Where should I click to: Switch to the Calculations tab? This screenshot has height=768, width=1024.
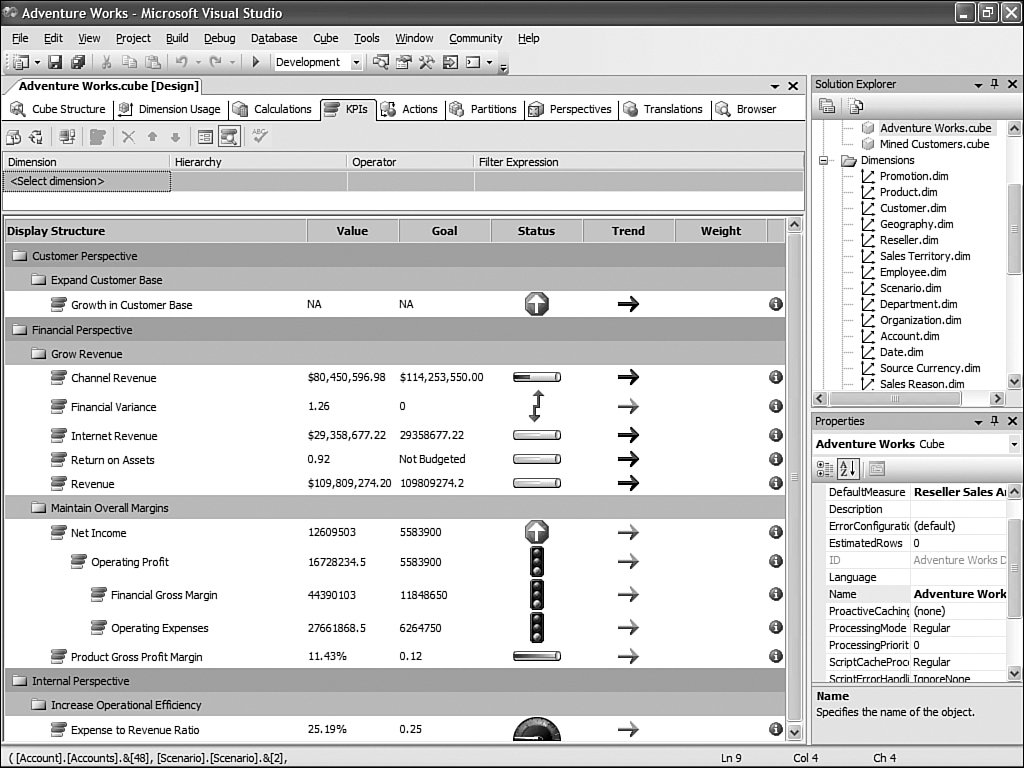(x=274, y=109)
